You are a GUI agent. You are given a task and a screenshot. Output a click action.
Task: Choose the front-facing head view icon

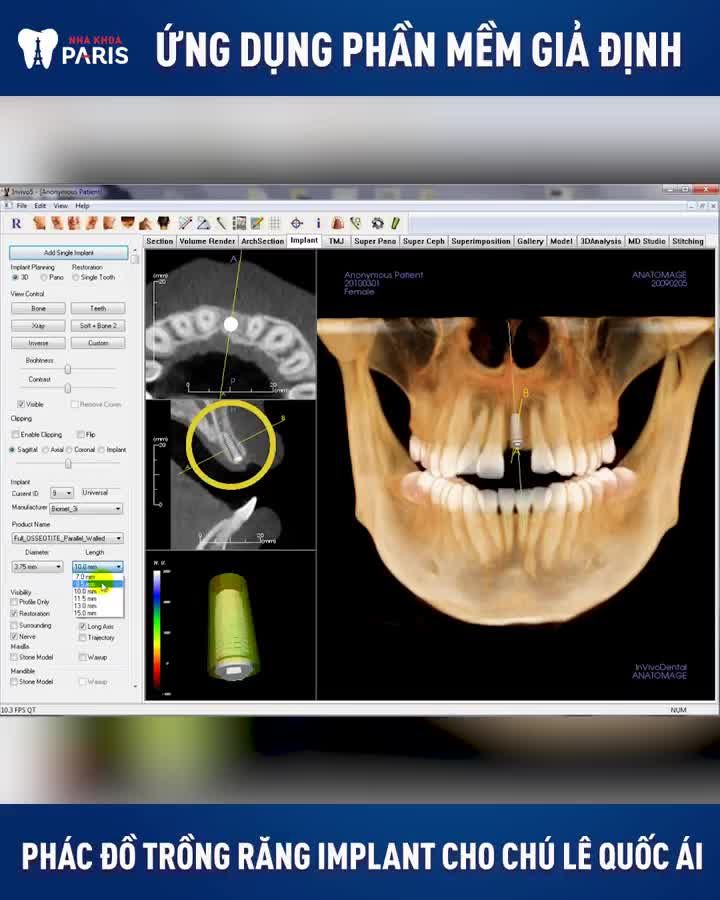point(75,223)
